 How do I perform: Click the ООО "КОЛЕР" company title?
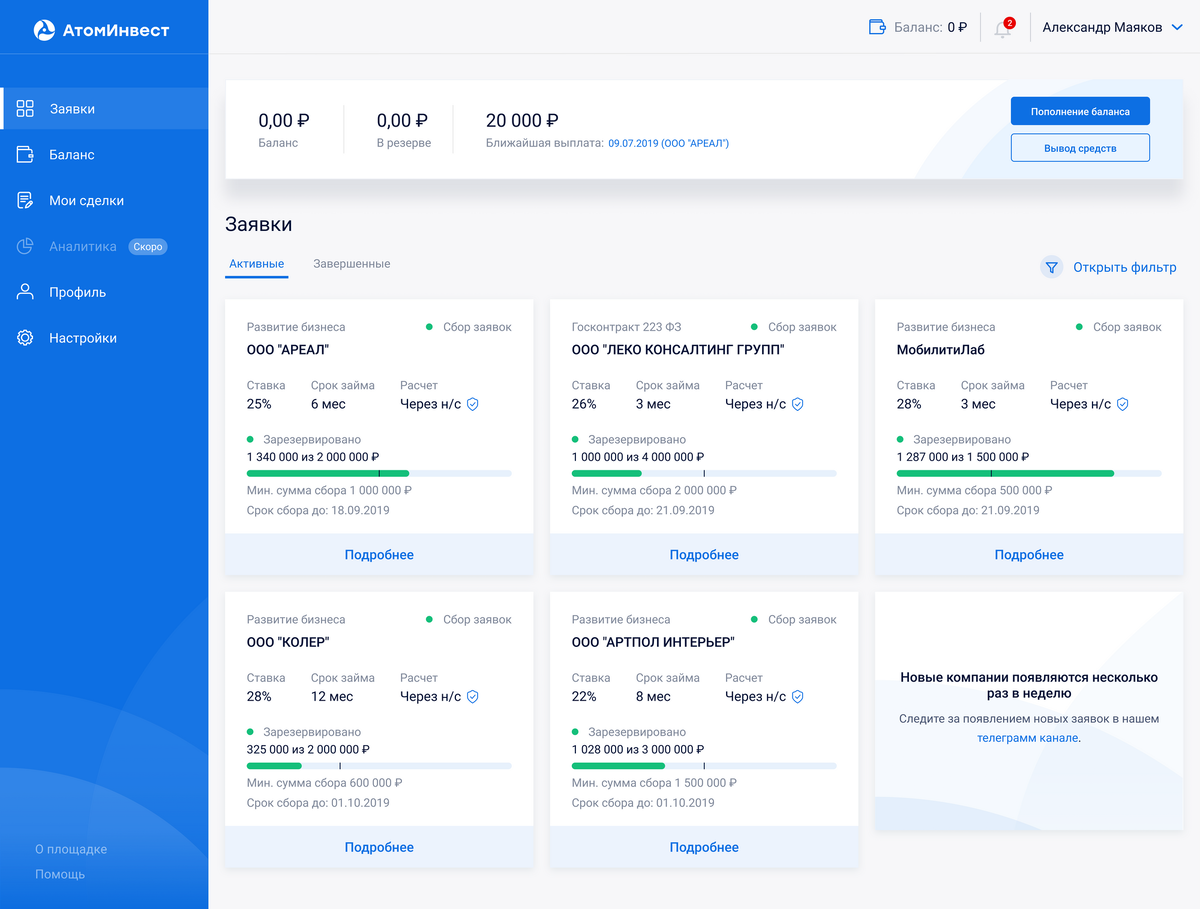click(288, 642)
